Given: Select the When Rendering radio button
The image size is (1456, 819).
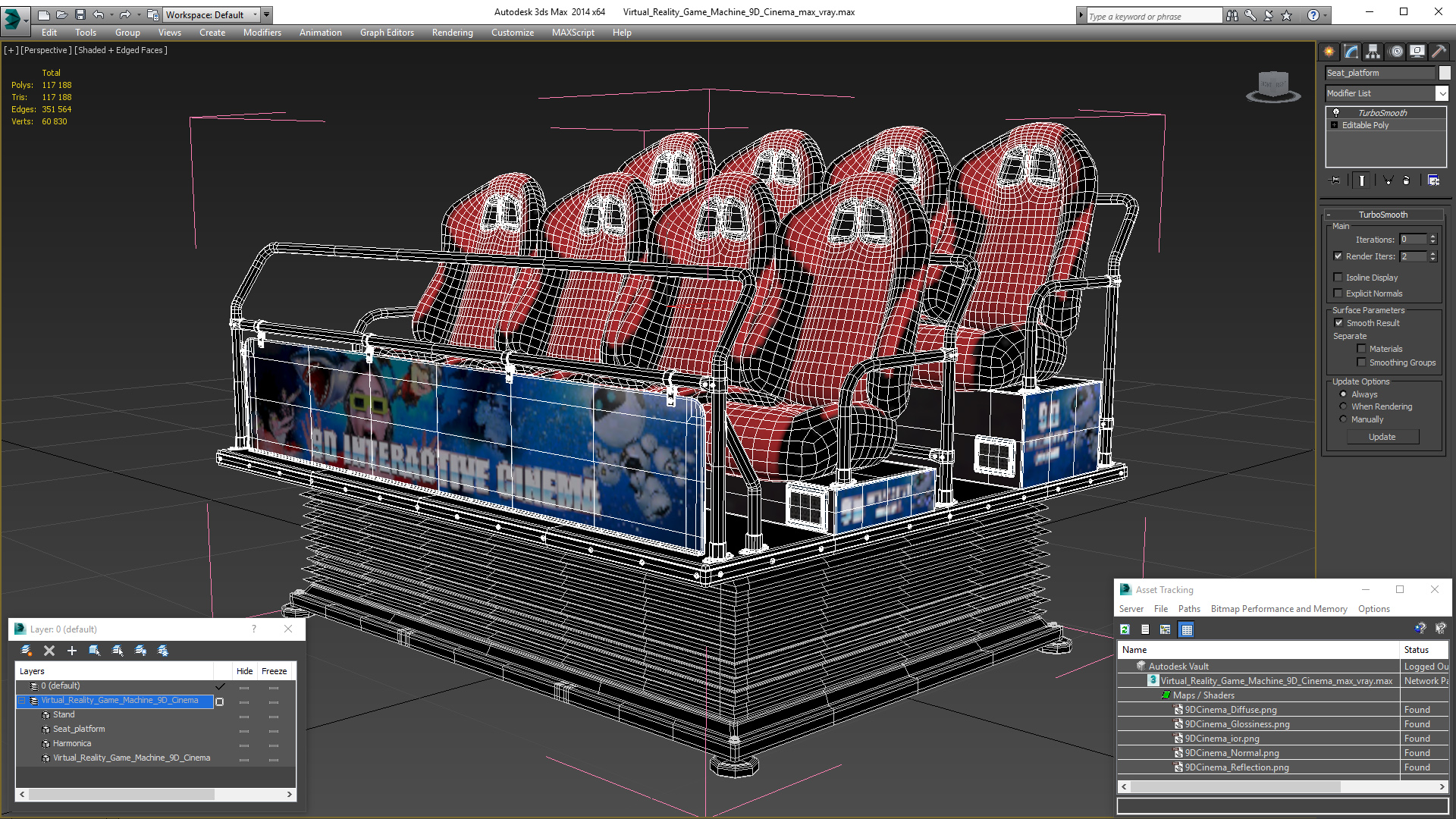Looking at the screenshot, I should tap(1344, 406).
